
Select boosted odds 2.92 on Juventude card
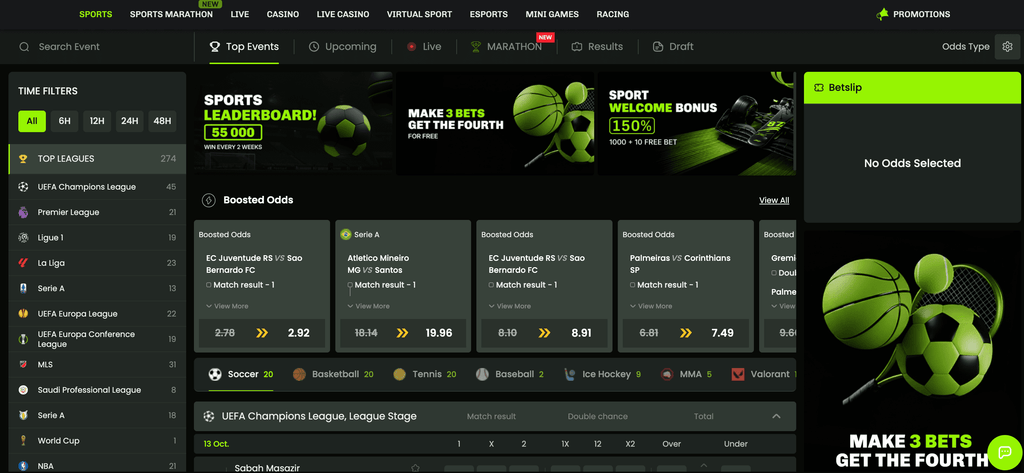(298, 333)
